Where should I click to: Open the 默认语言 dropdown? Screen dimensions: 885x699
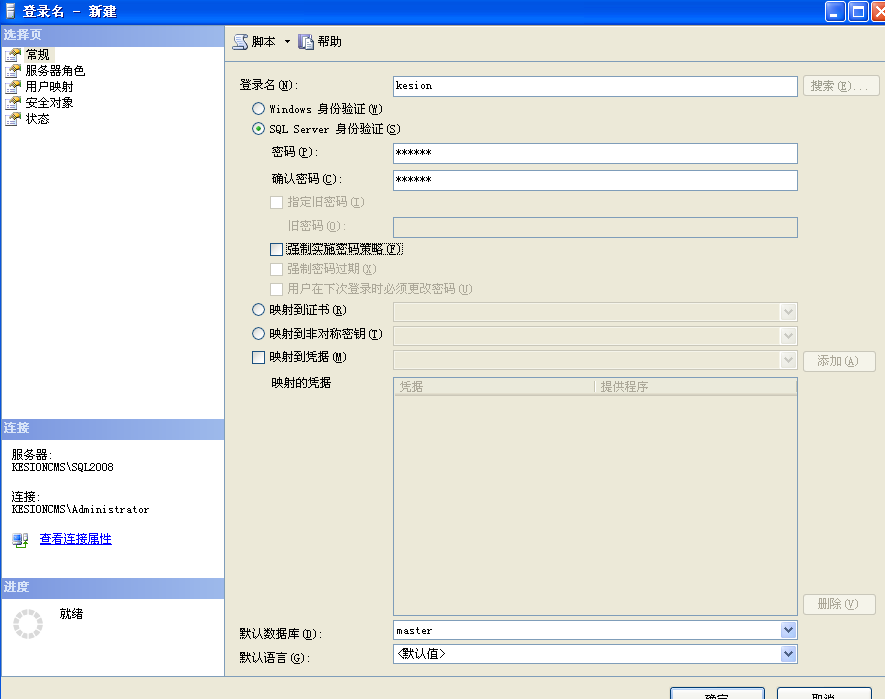(789, 654)
